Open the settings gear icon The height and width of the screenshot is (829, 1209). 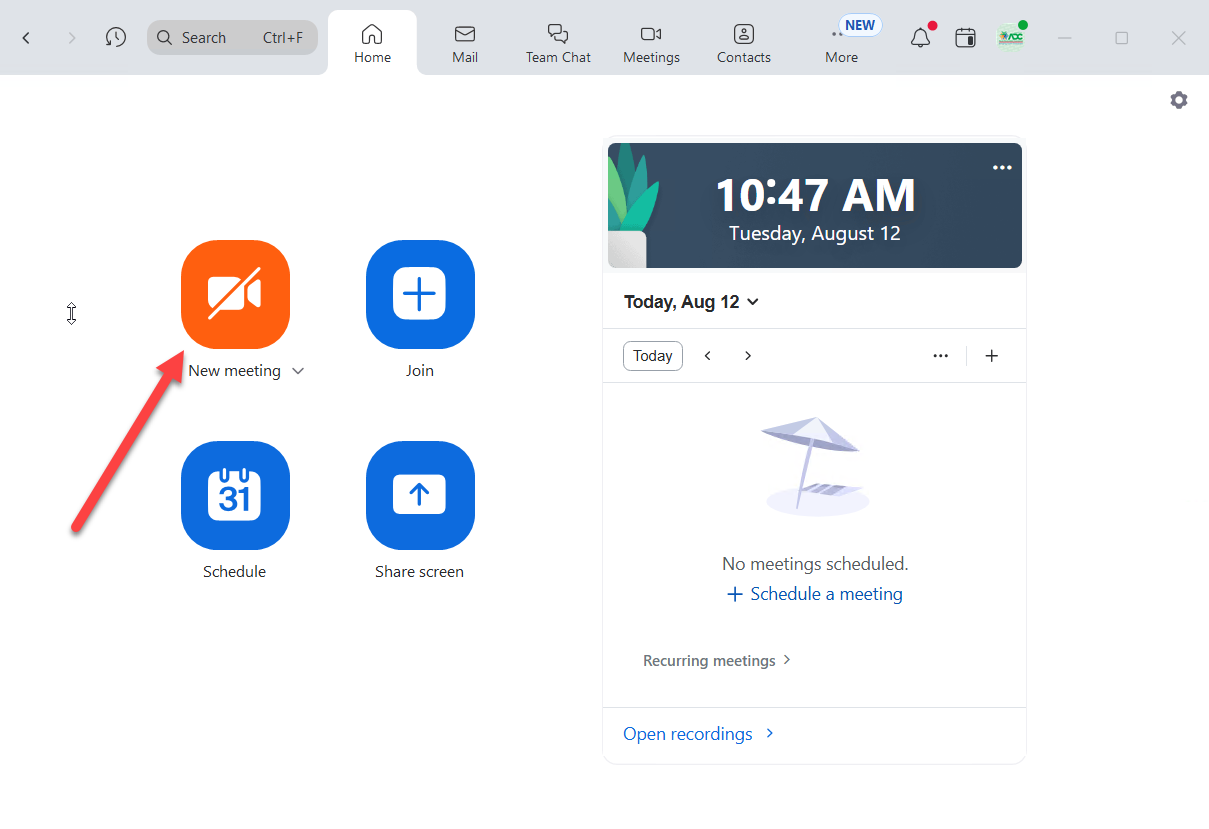1179,100
